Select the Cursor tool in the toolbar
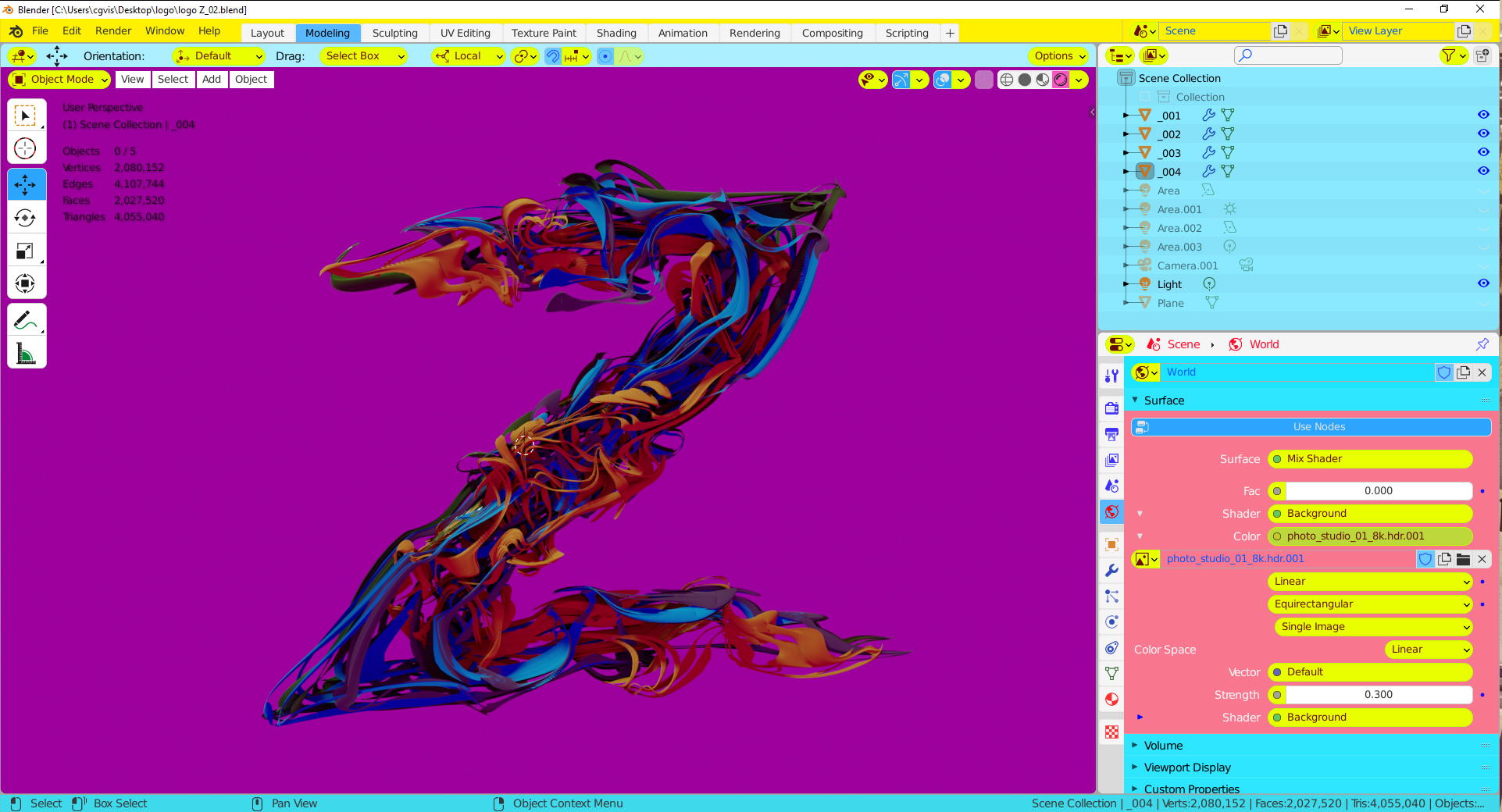The width and height of the screenshot is (1502, 812). [x=26, y=148]
